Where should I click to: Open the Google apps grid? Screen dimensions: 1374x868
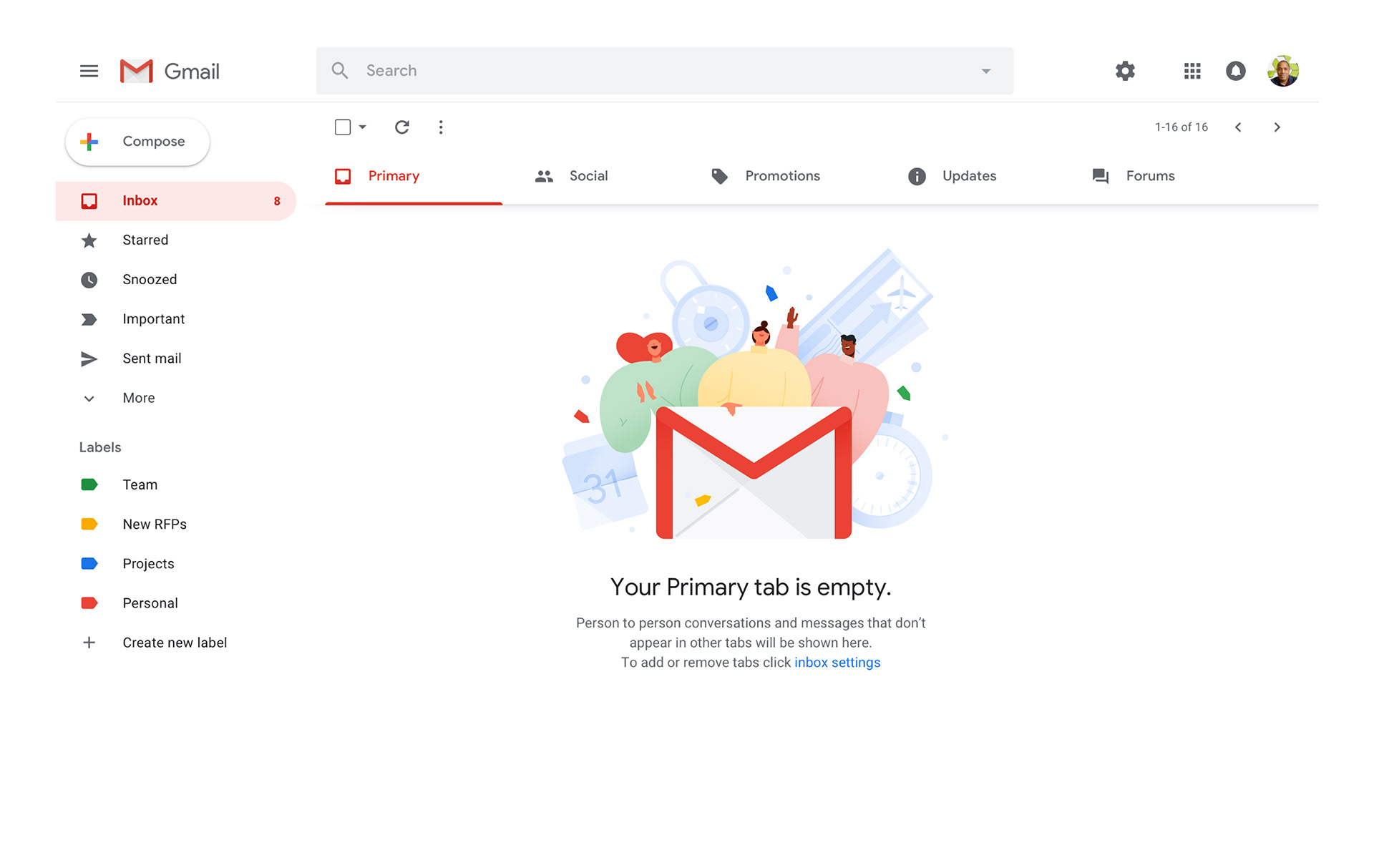click(1192, 71)
